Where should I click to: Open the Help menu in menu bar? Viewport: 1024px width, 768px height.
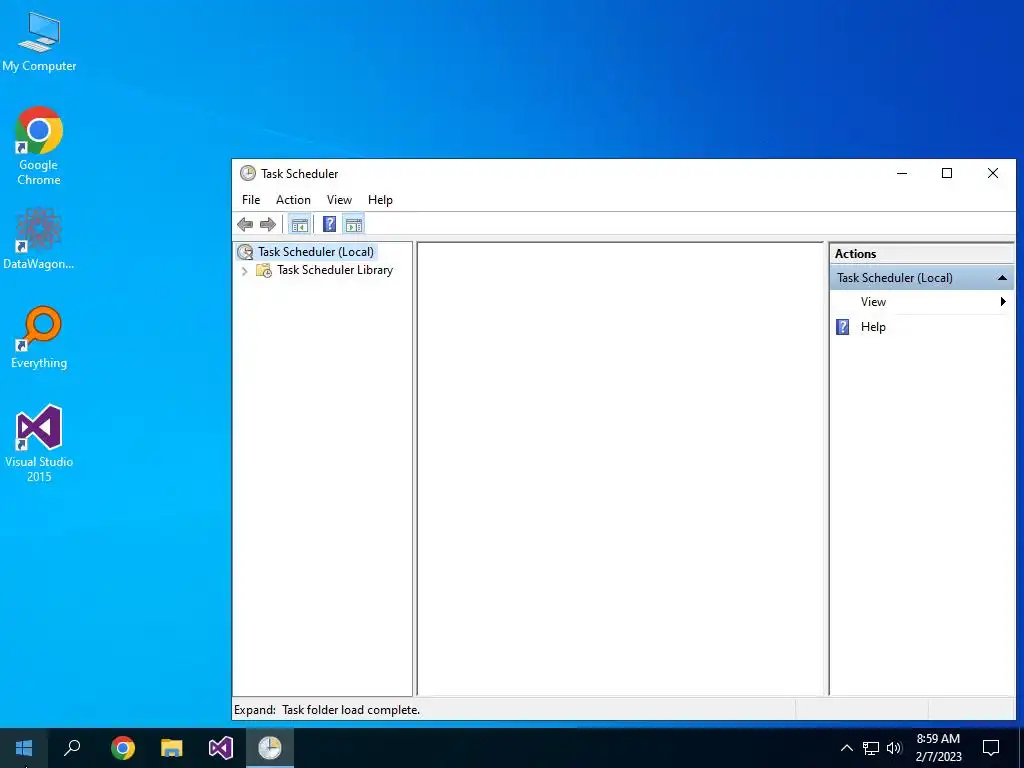(380, 200)
